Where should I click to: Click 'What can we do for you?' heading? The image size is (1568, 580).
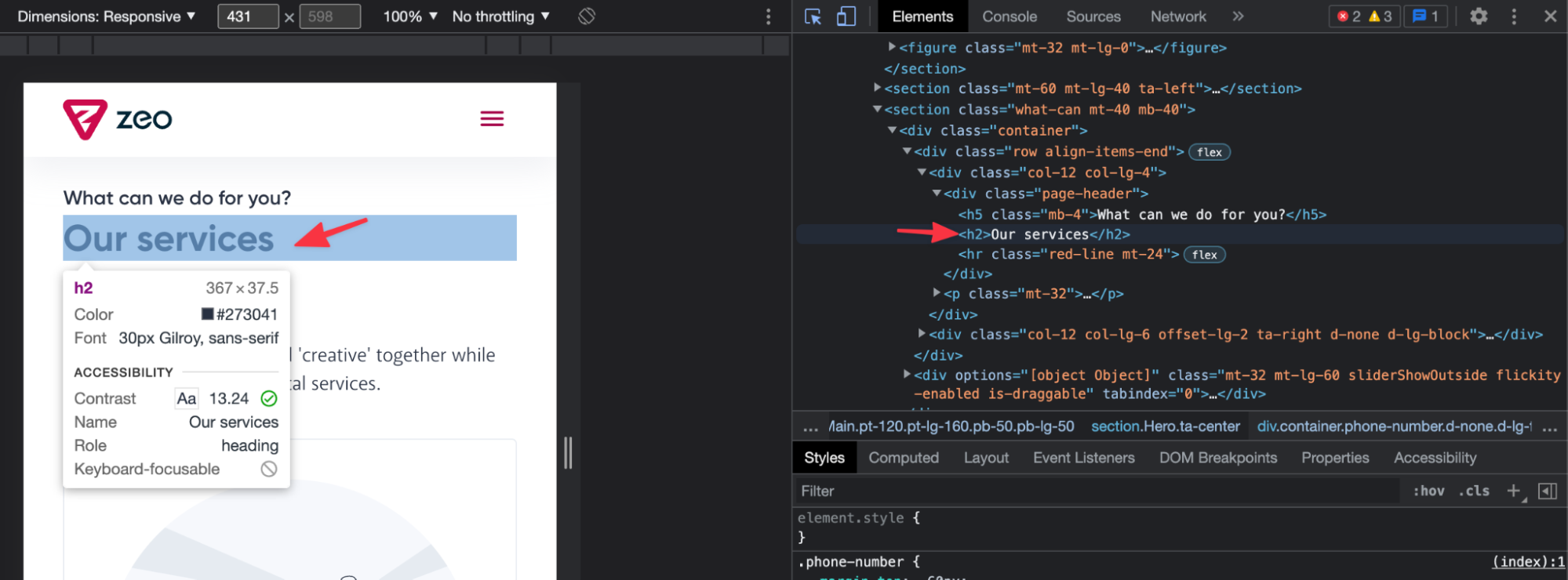[177, 198]
